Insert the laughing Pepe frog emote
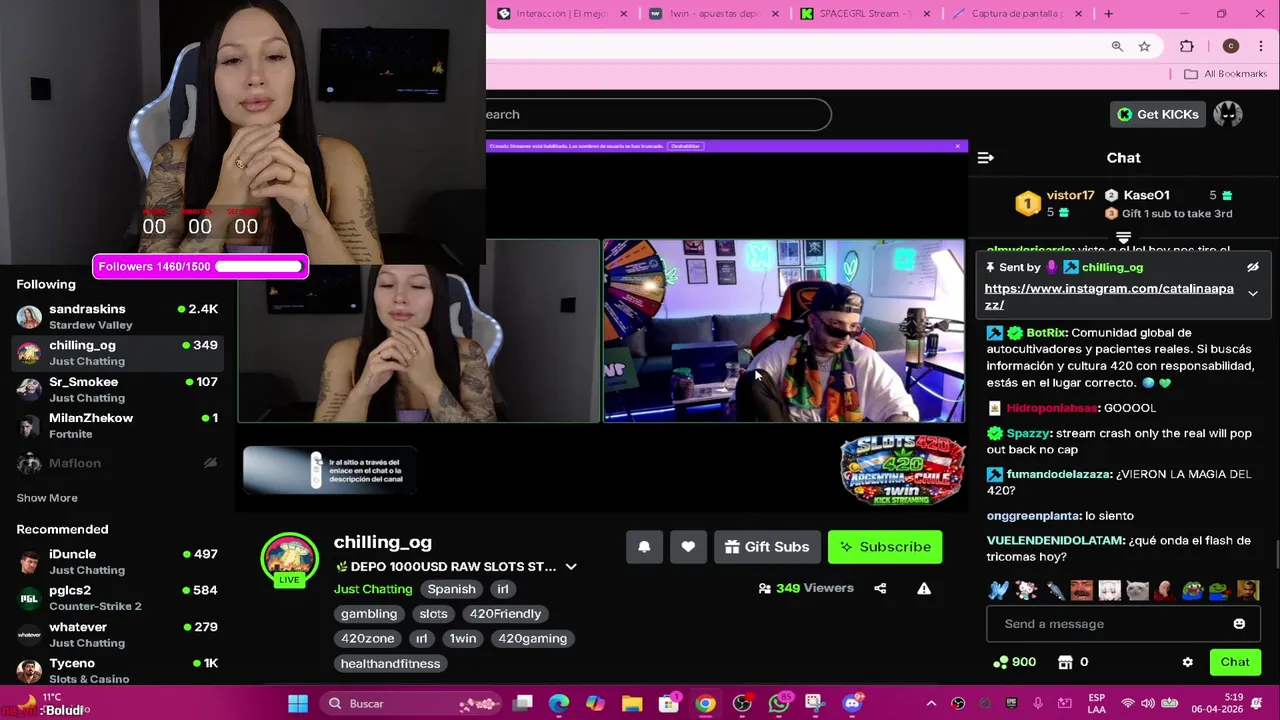Screen dimensions: 1280x720 [x=1192, y=590]
